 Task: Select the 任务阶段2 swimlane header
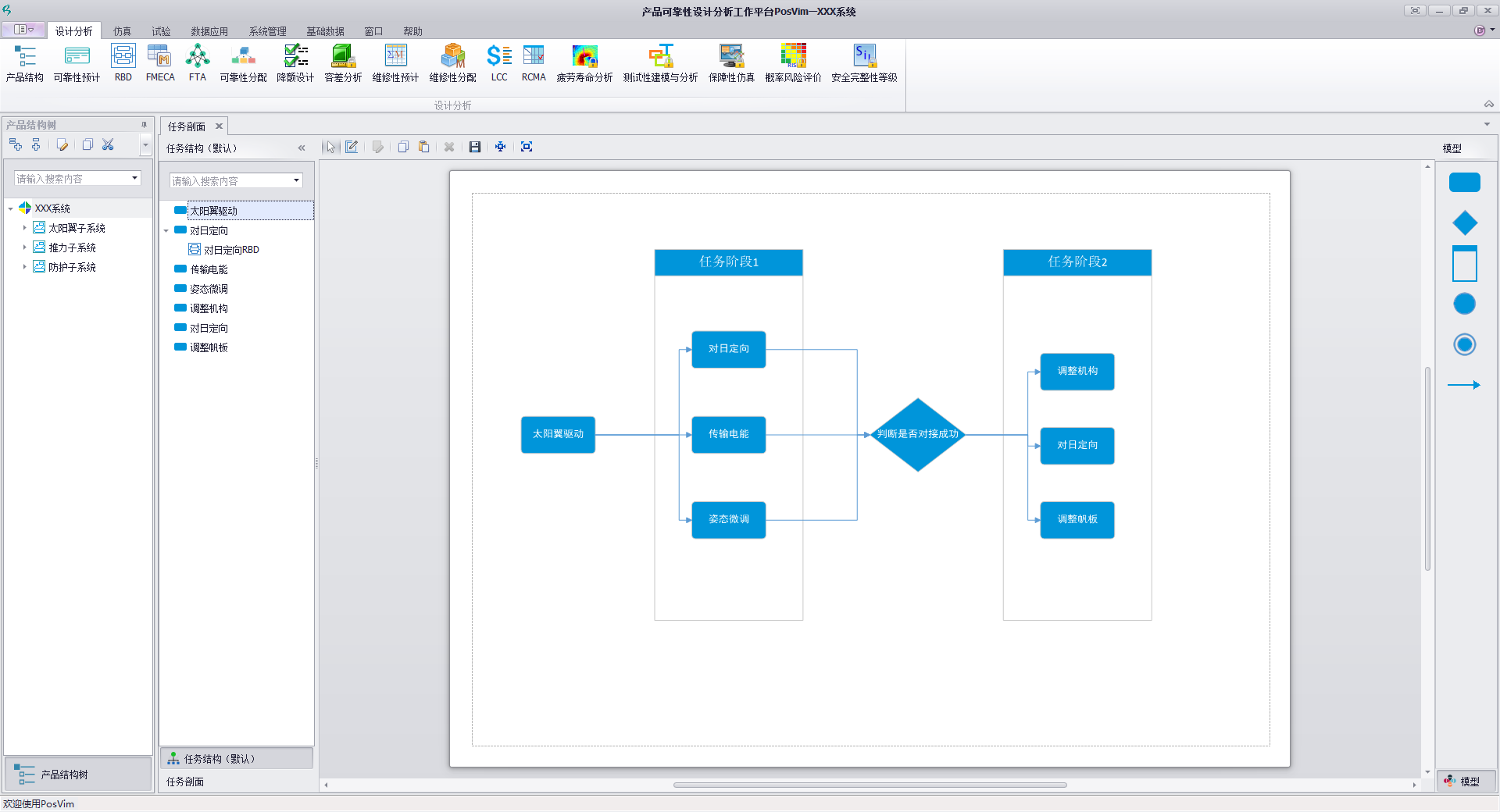tap(1077, 262)
